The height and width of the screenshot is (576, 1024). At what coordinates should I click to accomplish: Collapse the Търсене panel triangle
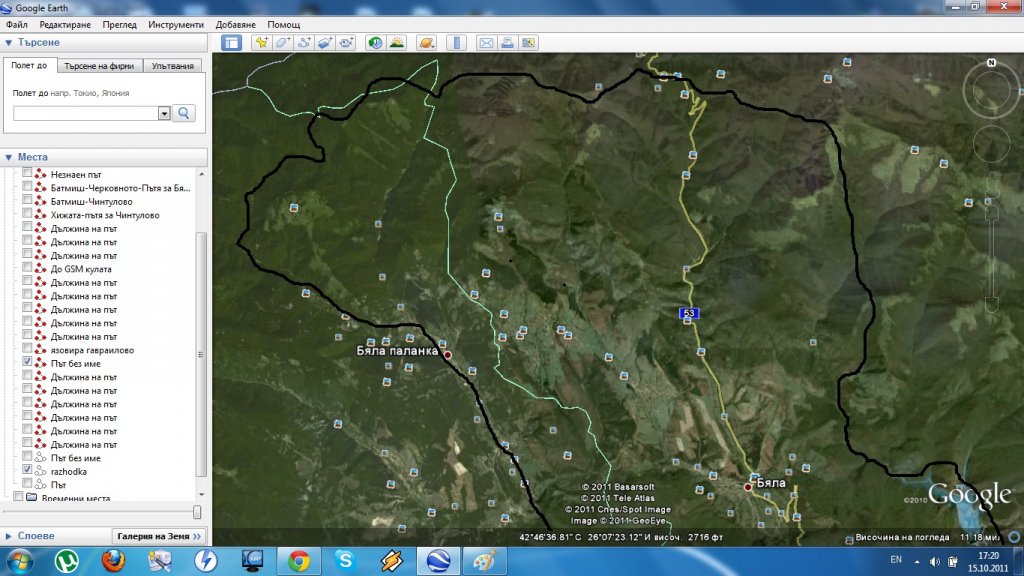click(8, 42)
